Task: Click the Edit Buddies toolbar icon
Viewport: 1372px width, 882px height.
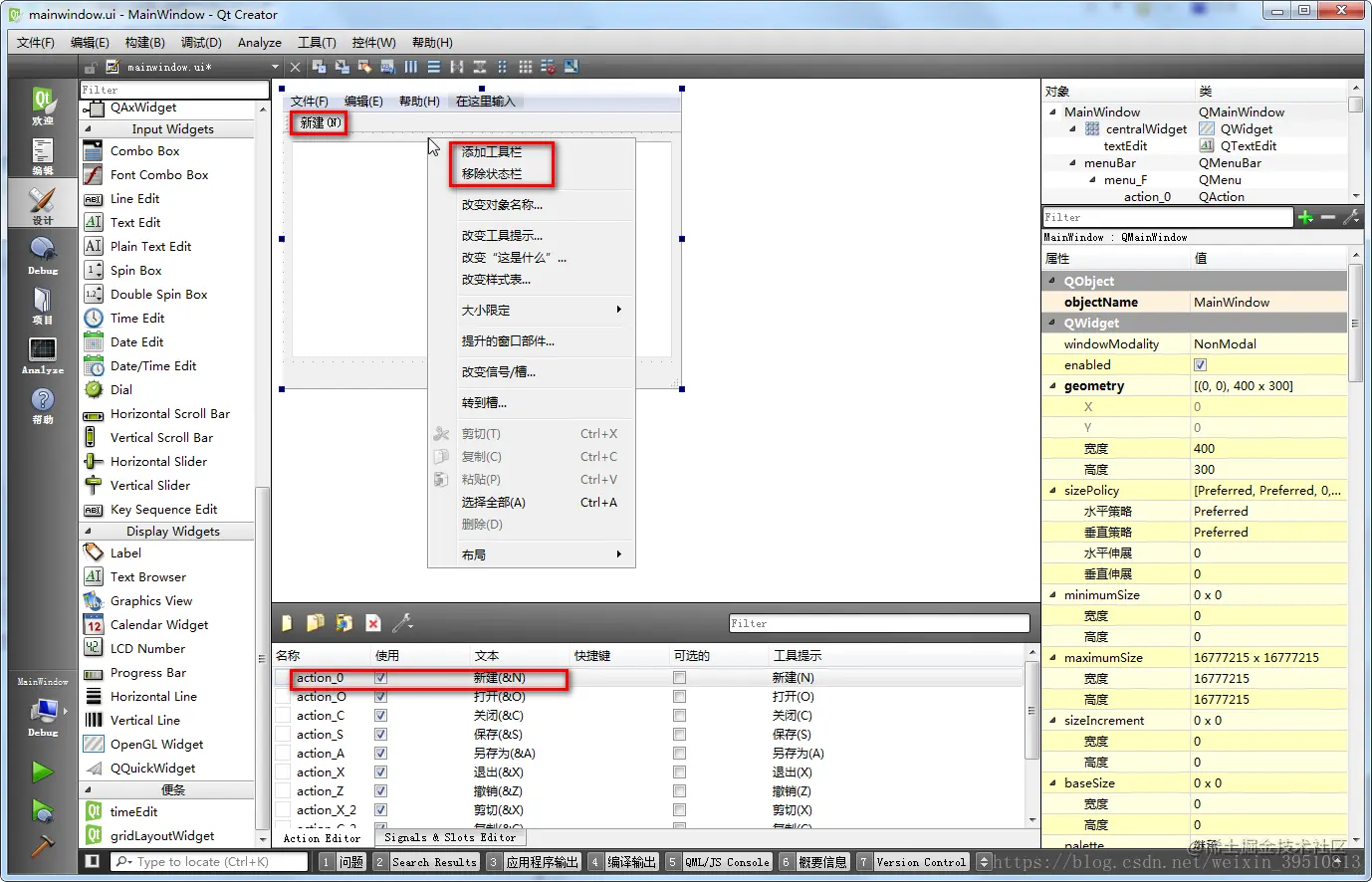Action: coord(364,67)
